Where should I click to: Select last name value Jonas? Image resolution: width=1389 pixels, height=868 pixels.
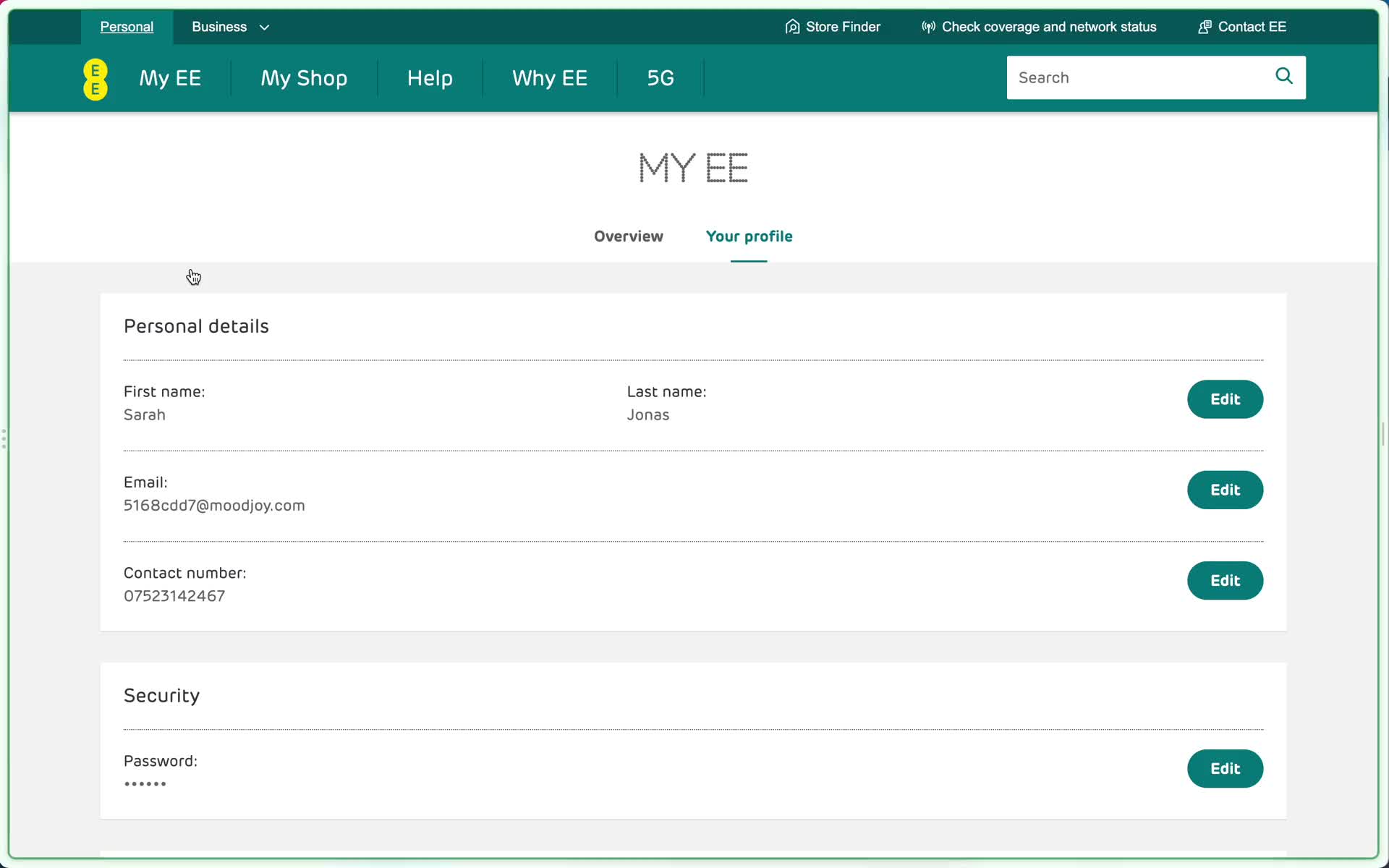coord(648,415)
